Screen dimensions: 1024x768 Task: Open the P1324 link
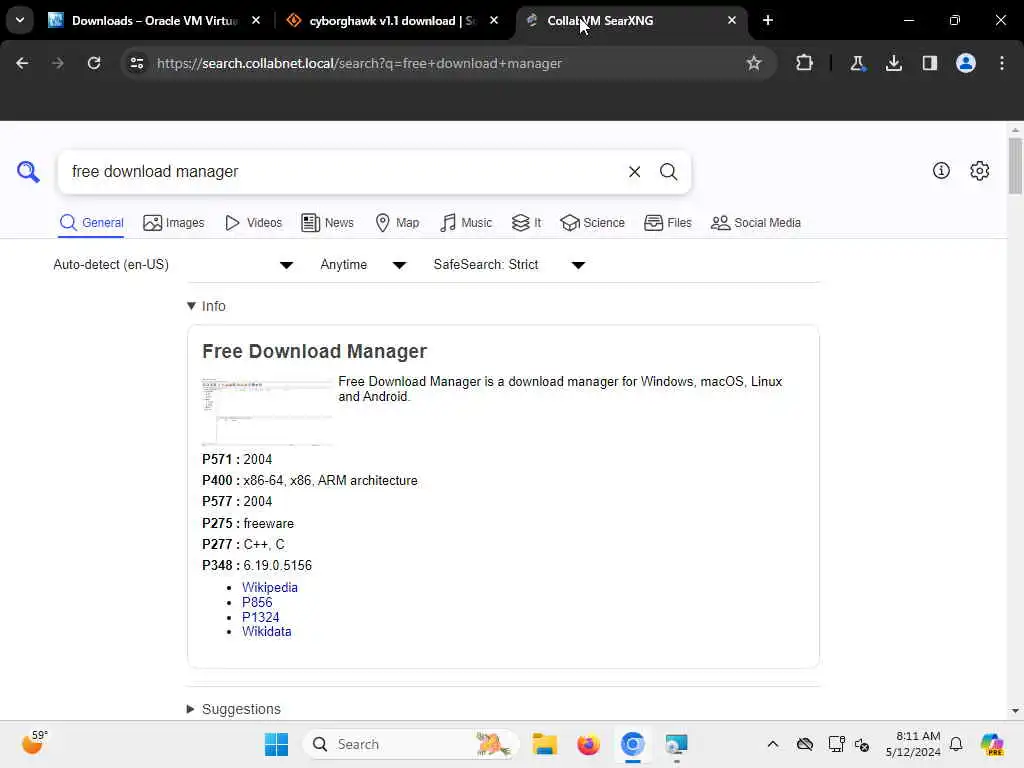261,617
